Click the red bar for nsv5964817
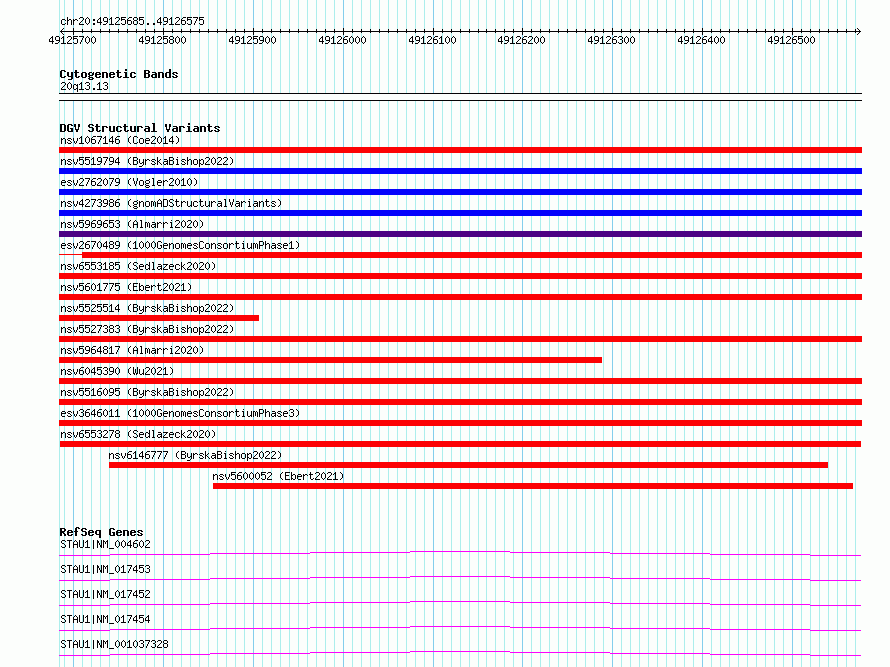This screenshot has height=667, width=890. [x=330, y=360]
